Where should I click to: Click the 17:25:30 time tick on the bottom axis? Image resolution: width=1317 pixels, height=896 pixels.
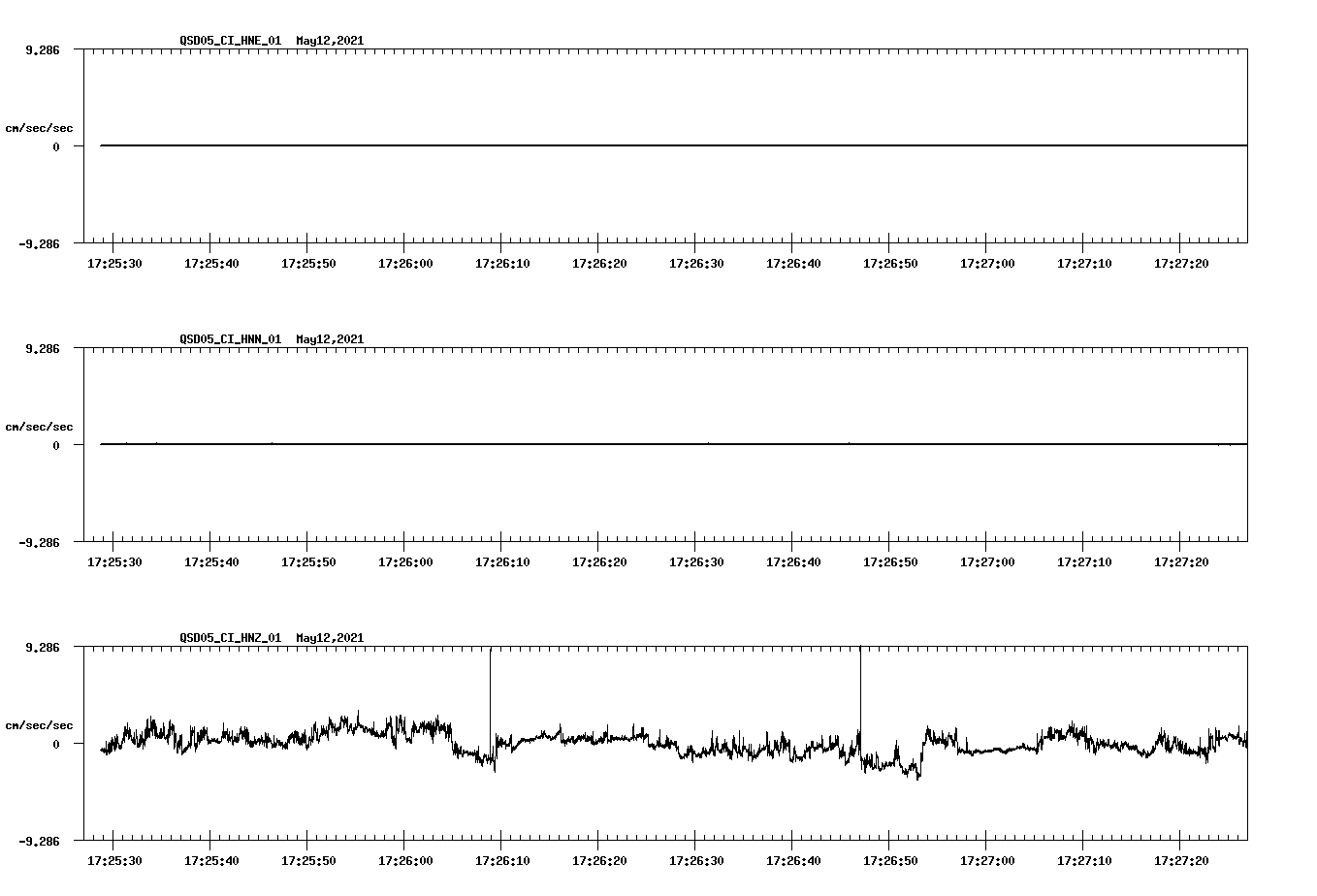[113, 859]
